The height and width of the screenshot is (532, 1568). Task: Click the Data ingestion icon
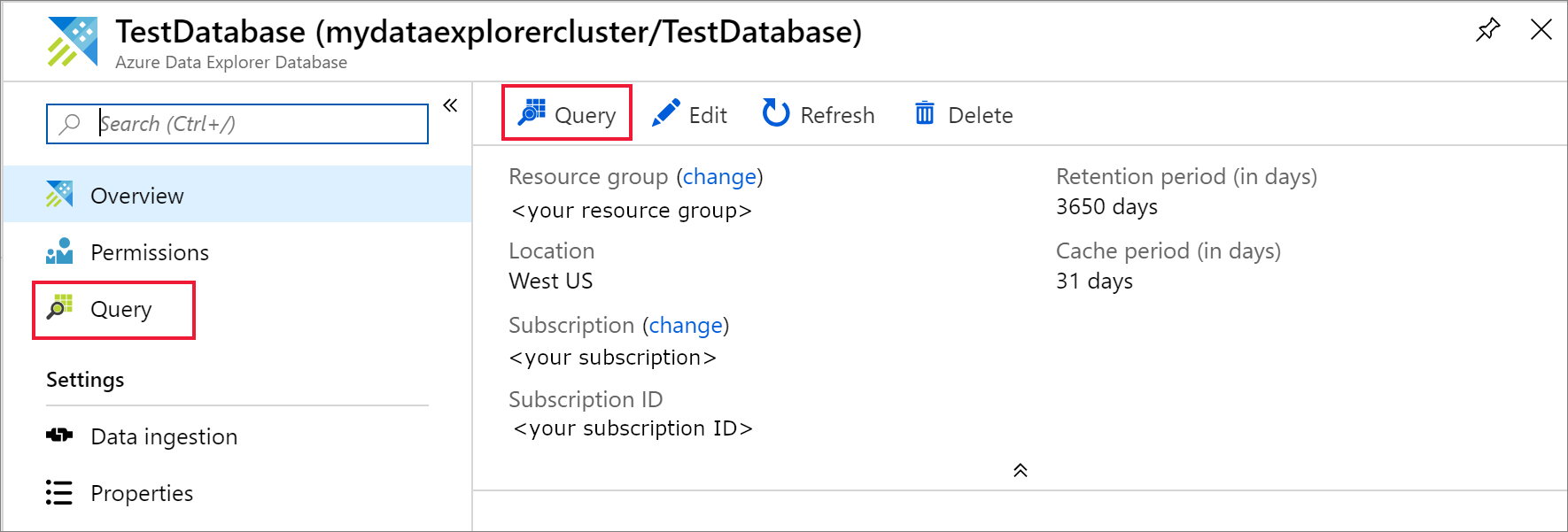tap(59, 436)
